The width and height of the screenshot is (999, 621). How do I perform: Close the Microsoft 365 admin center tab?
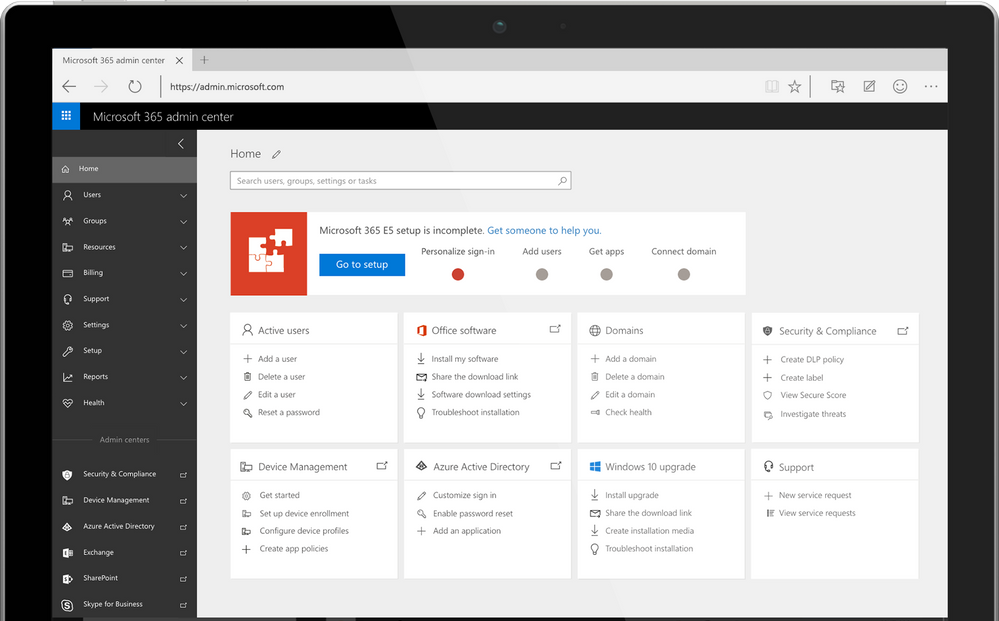(180, 61)
